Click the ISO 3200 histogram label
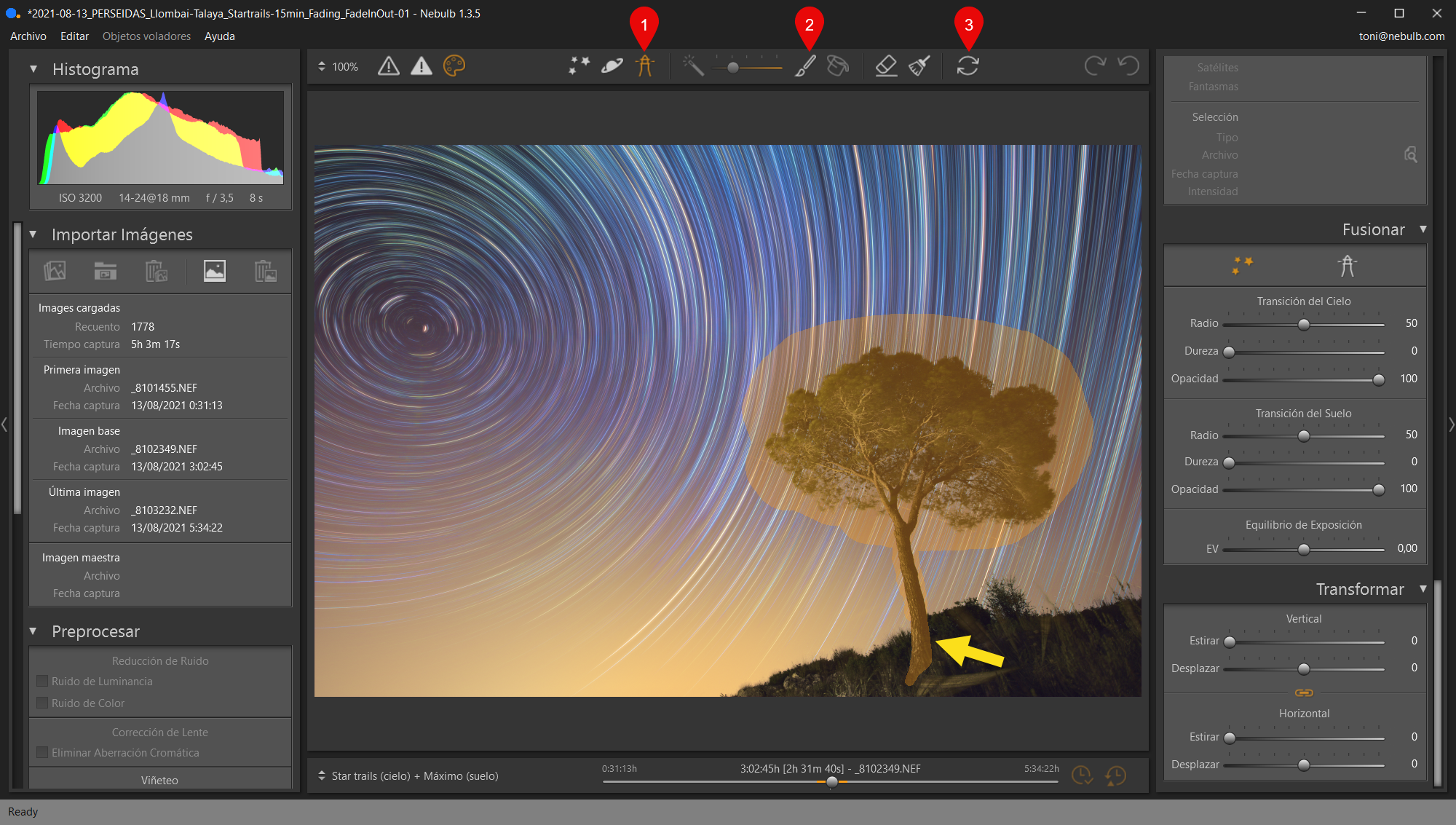Viewport: 1456px width, 825px height. point(80,197)
